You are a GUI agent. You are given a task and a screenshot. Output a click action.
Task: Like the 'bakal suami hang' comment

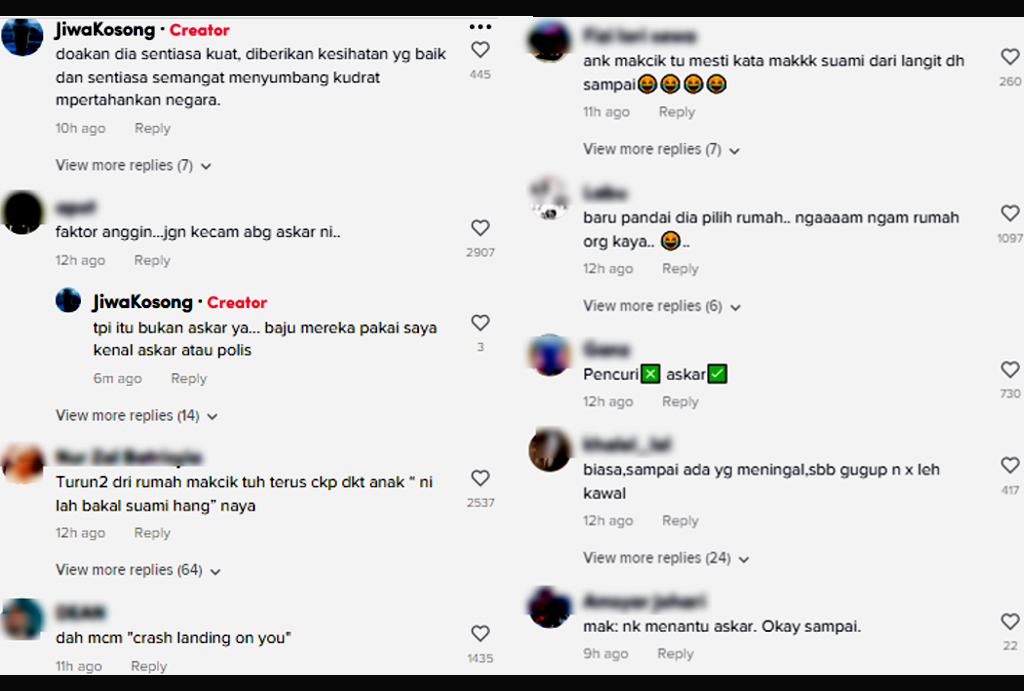(480, 478)
